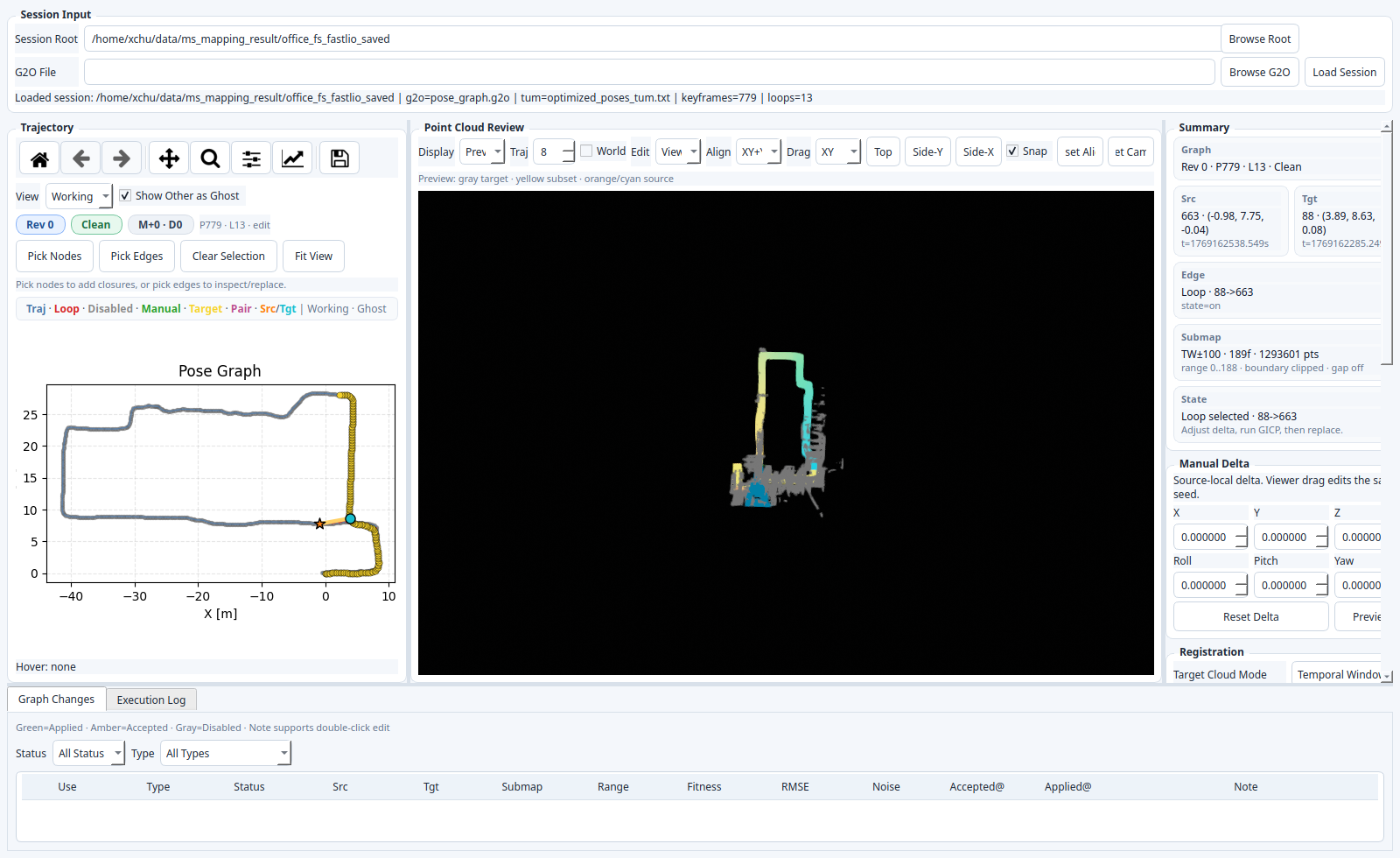1400x858 pixels.
Task: Open the Align XY+Y dropdown
Action: [759, 151]
